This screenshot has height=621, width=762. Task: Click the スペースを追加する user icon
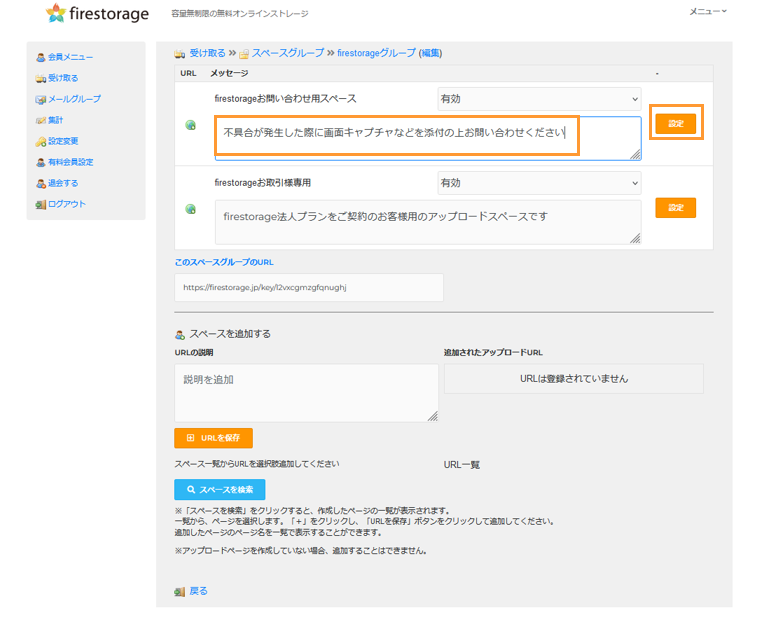point(180,335)
